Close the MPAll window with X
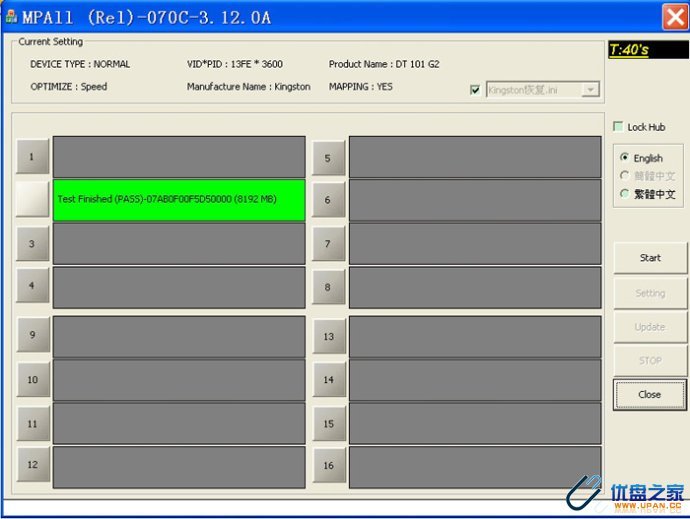The width and height of the screenshot is (690, 519). pos(674,17)
